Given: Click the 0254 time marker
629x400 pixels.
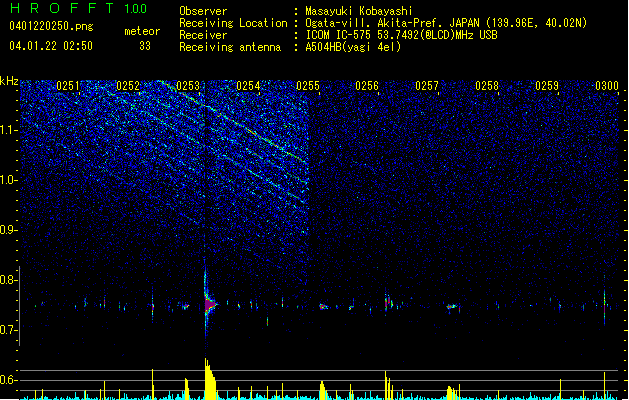Looking at the screenshot, I should tap(248, 86).
